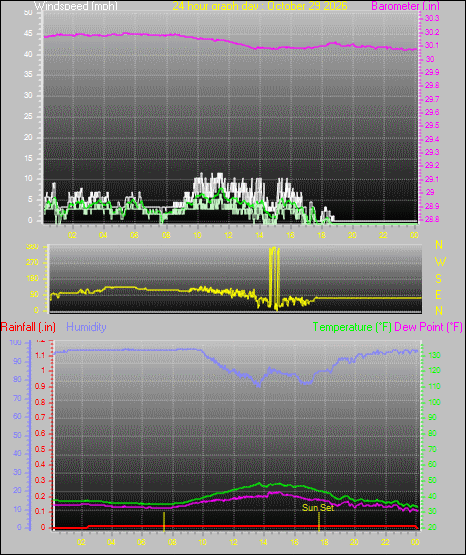Click the 'Humidity' legend label

86,327
